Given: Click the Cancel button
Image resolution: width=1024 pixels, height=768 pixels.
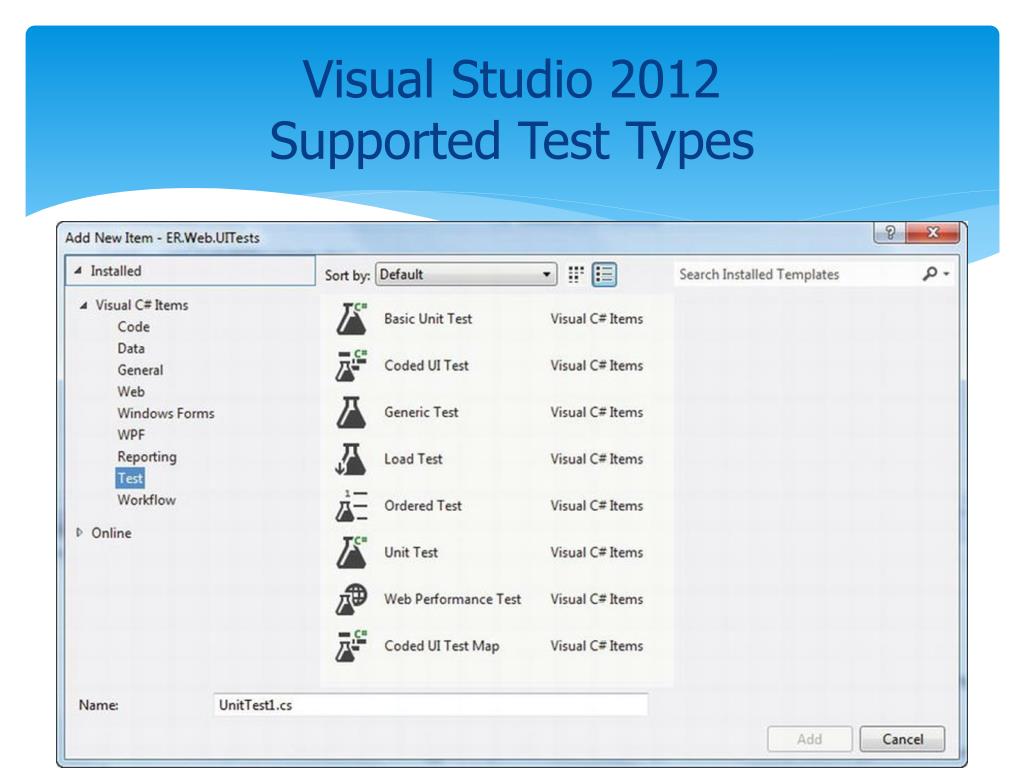Looking at the screenshot, I should tap(903, 739).
